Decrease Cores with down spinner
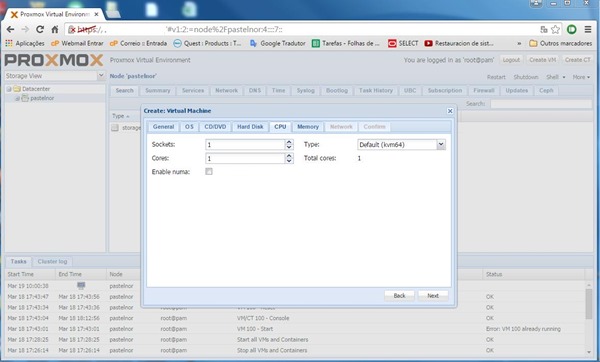Screen dimensions: 600x362 click(x=289, y=161)
